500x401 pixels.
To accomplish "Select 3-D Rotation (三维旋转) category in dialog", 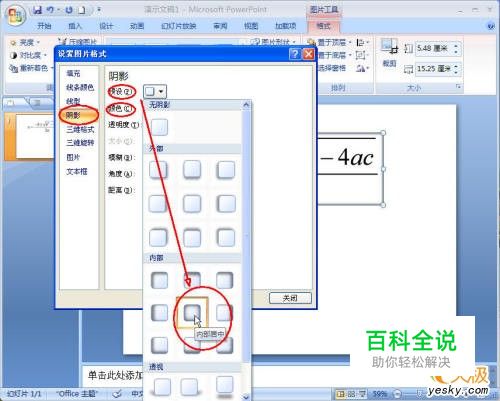I will point(80,143).
